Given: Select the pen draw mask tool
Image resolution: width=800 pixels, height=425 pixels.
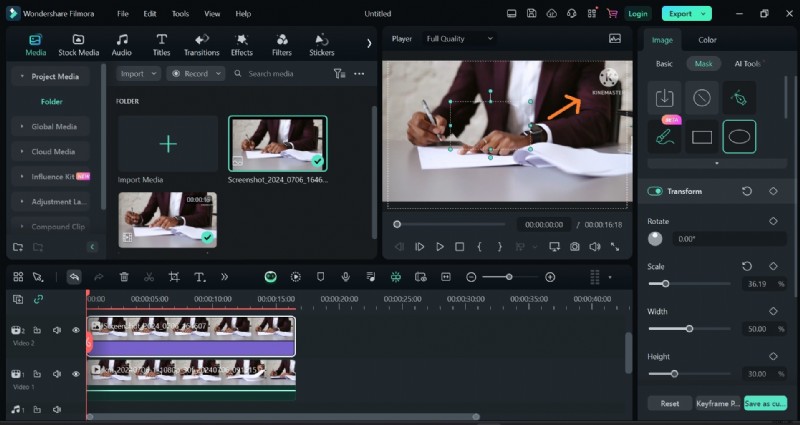Looking at the screenshot, I should tap(739, 97).
